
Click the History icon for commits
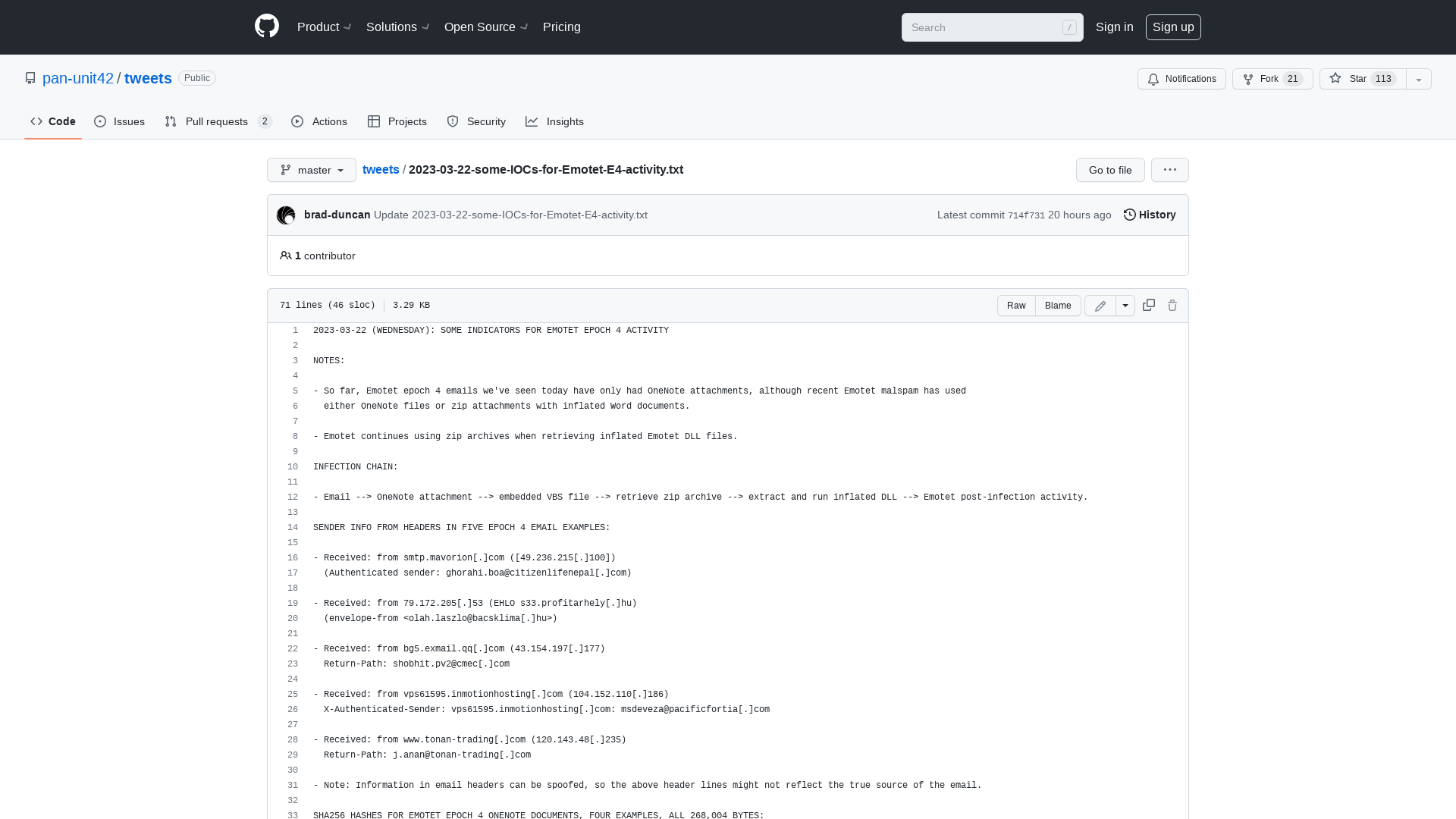click(x=1130, y=214)
